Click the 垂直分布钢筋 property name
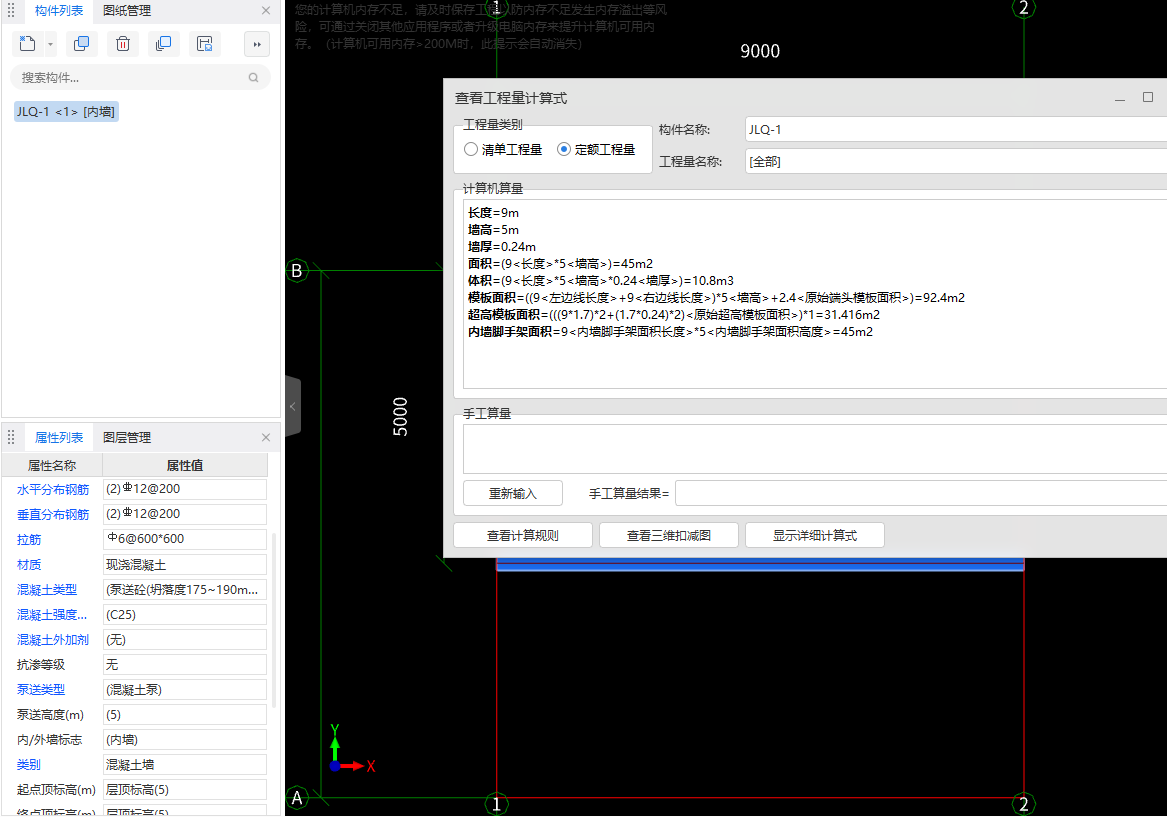This screenshot has height=817, width=1167. click(x=53, y=514)
